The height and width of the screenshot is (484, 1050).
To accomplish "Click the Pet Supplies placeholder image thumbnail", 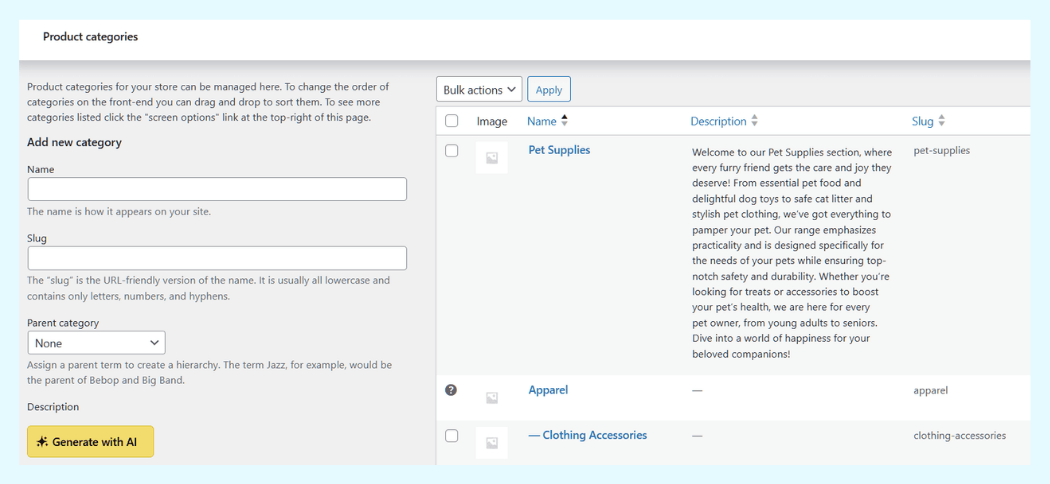I will click(x=492, y=158).
